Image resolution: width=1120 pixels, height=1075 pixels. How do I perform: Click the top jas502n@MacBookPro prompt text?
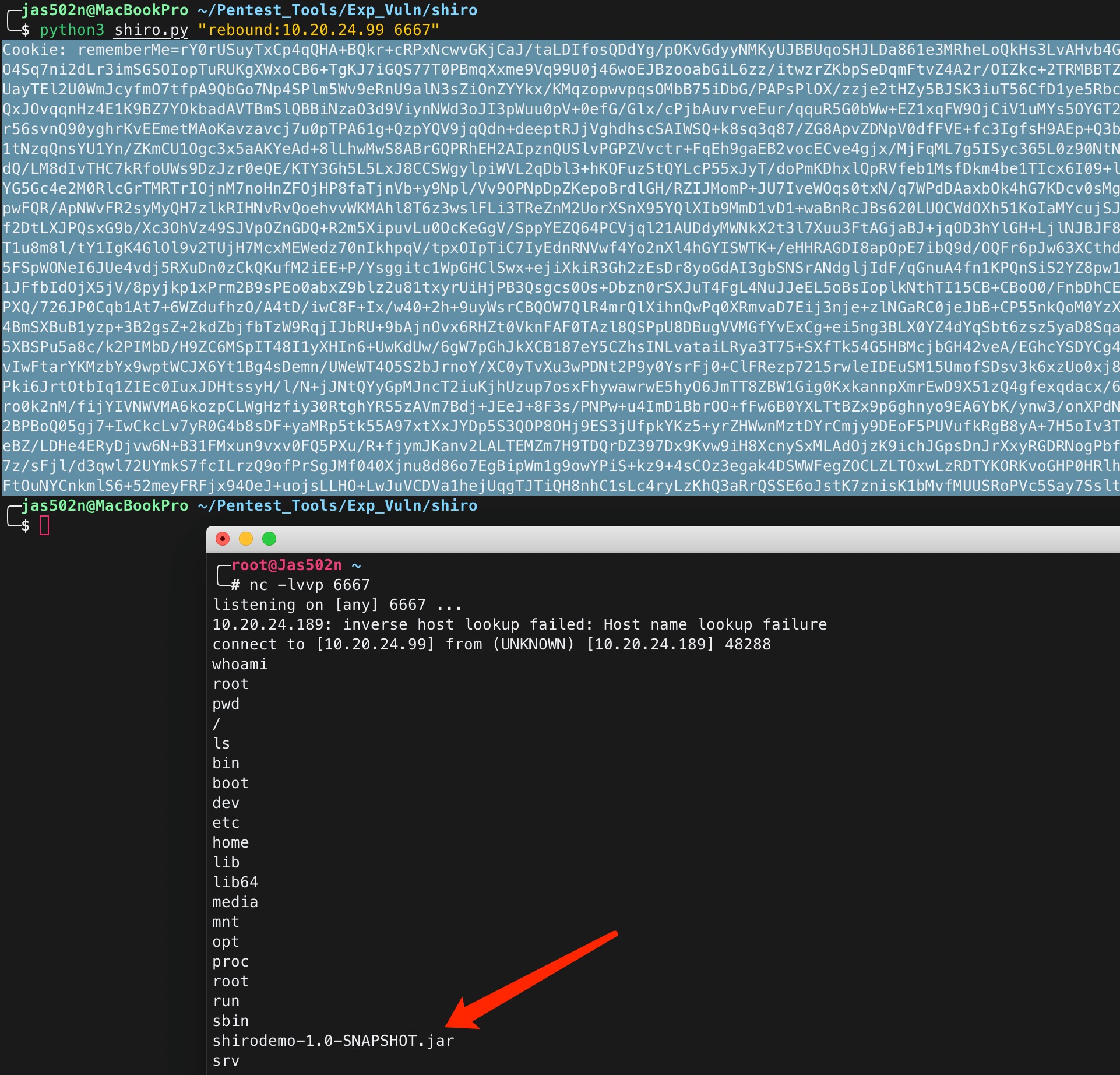coord(105,10)
